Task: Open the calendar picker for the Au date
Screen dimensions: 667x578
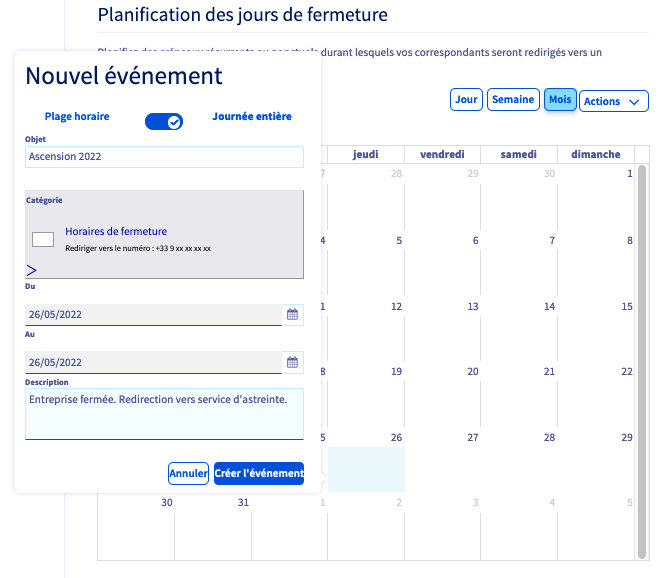Action: coord(293,362)
